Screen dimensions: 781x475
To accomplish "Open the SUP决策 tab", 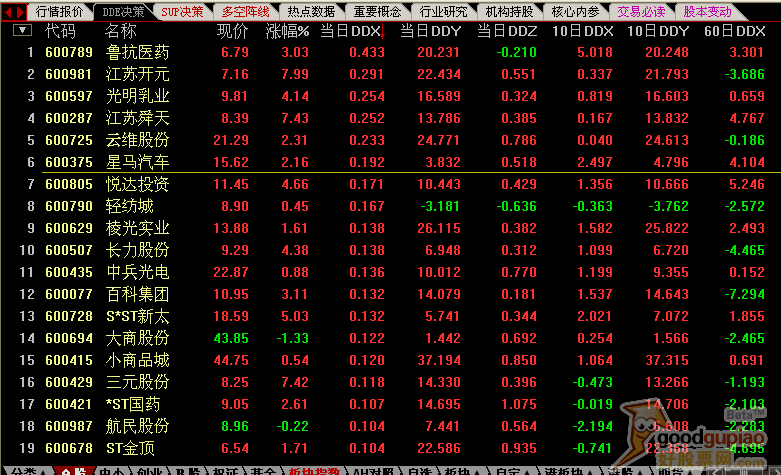I will pos(182,11).
